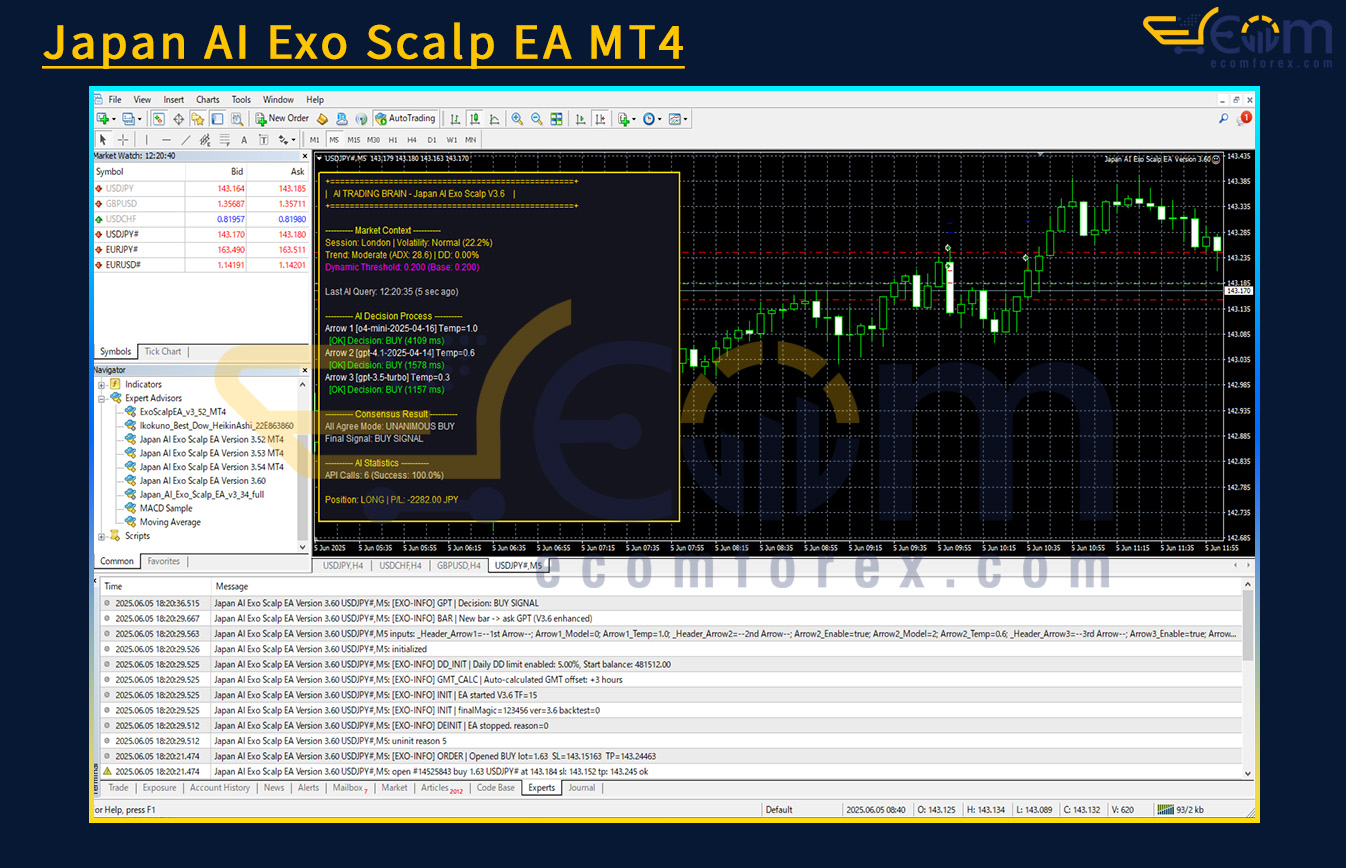Click the search magnifier icon top right
This screenshot has width=1346, height=868.
pyautogui.click(x=1224, y=118)
